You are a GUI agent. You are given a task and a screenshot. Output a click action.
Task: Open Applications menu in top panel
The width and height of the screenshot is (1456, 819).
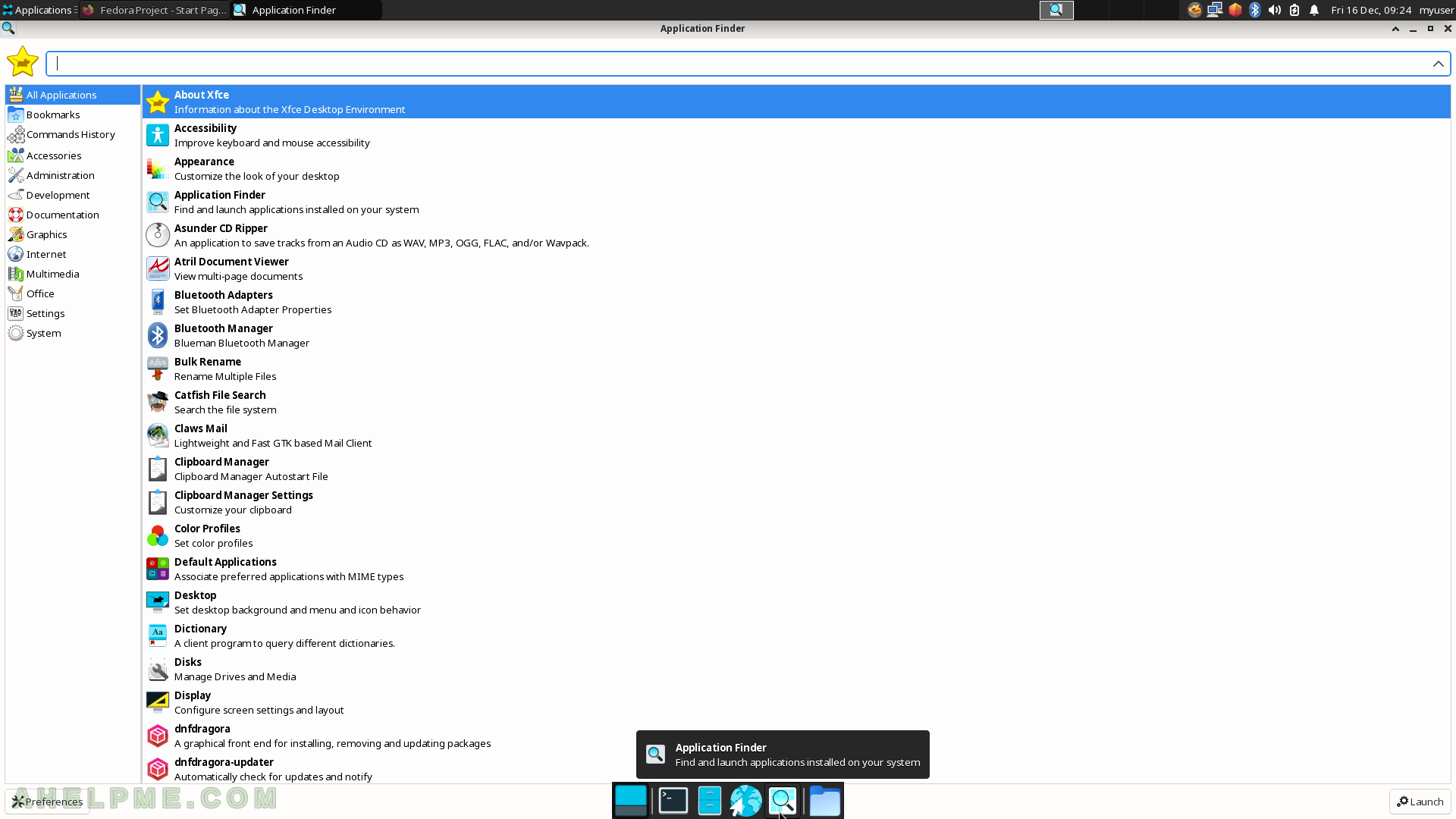point(38,10)
